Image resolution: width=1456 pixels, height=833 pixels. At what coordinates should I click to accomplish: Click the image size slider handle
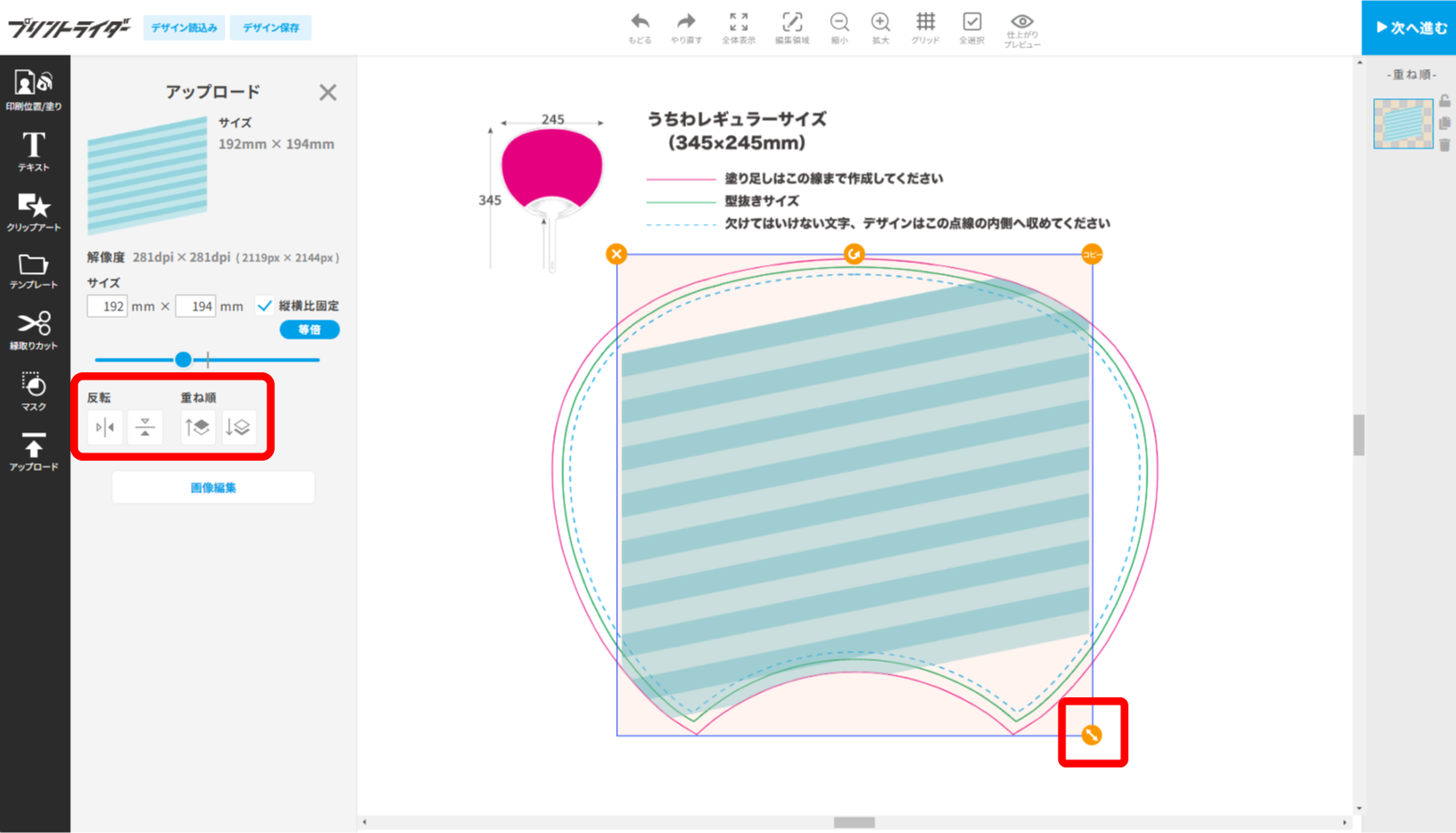click(183, 360)
